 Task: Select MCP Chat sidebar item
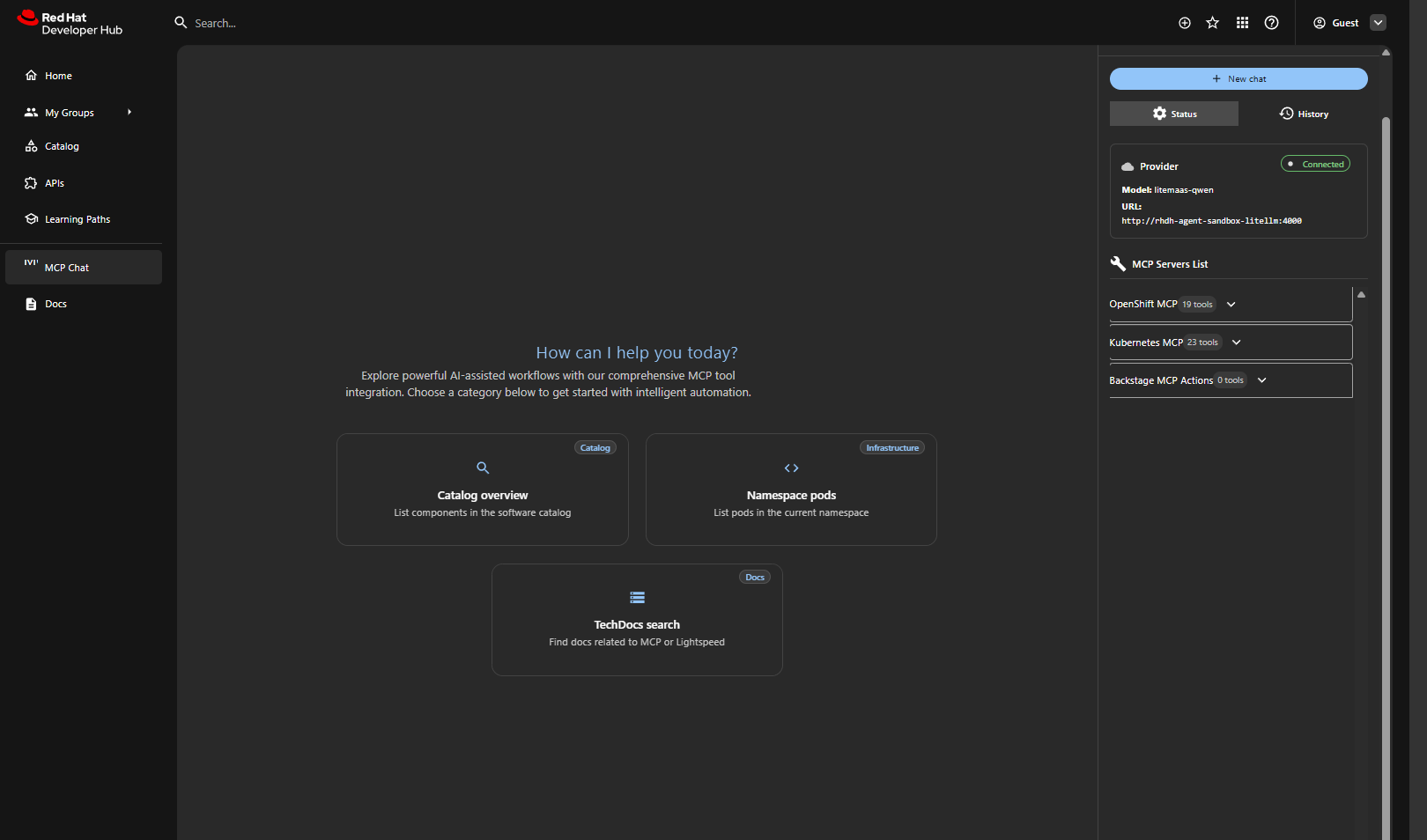[84, 267]
